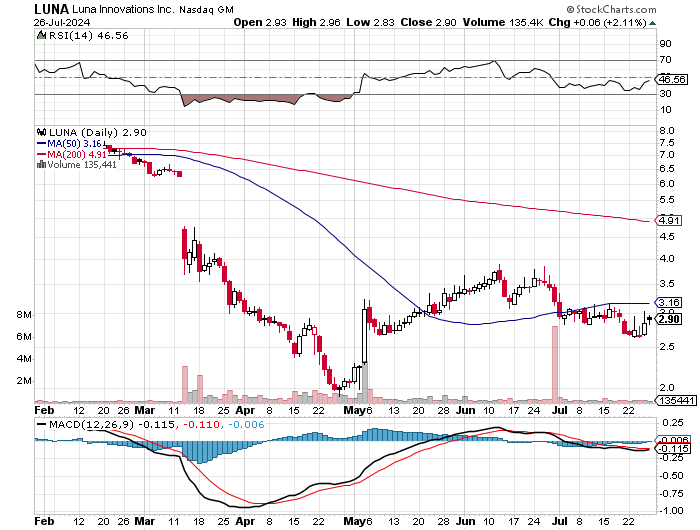The image size is (700, 530).
Task: Click the -0.110 signal value in MACD legend
Action: pyautogui.click(x=200, y=424)
